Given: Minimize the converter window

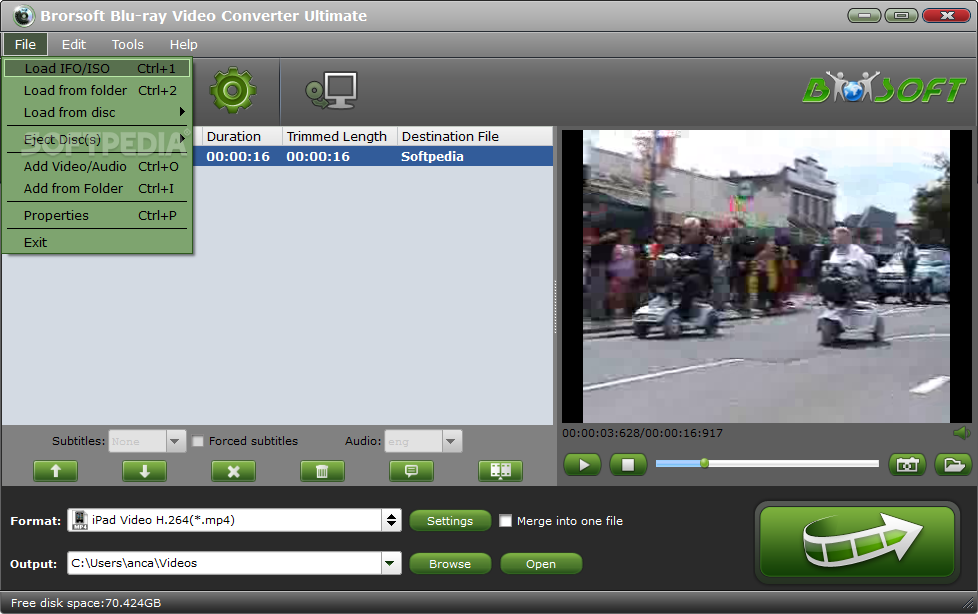Looking at the screenshot, I should coord(864,15).
